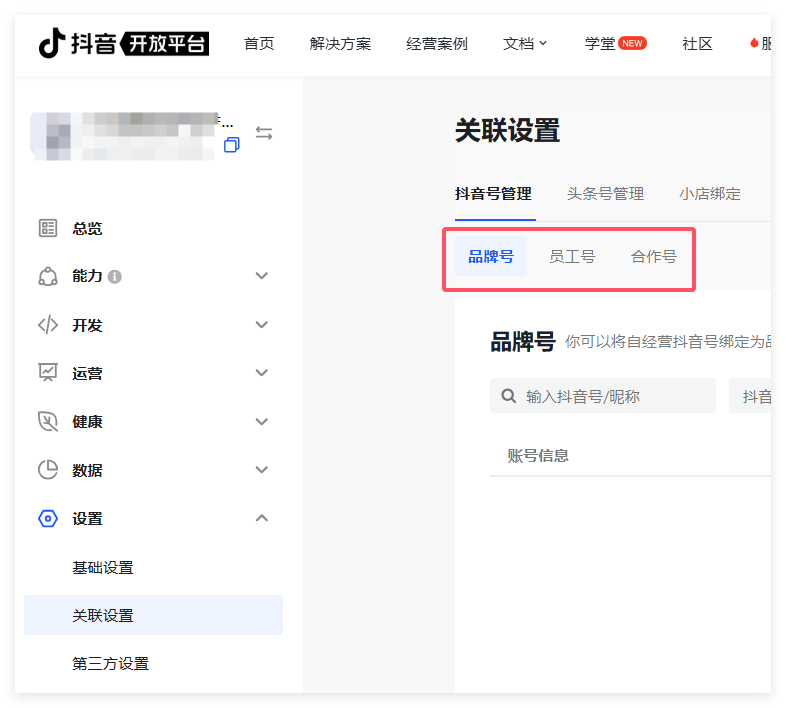Image resolution: width=786 pixels, height=708 pixels.
Task: Copy account ID with the copy icon
Action: 232,144
